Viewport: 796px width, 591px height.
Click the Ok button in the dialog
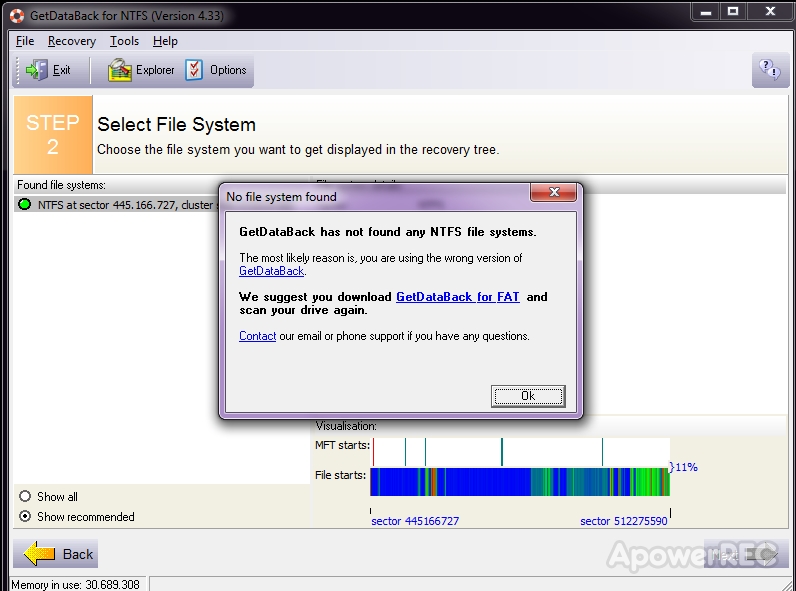point(528,396)
